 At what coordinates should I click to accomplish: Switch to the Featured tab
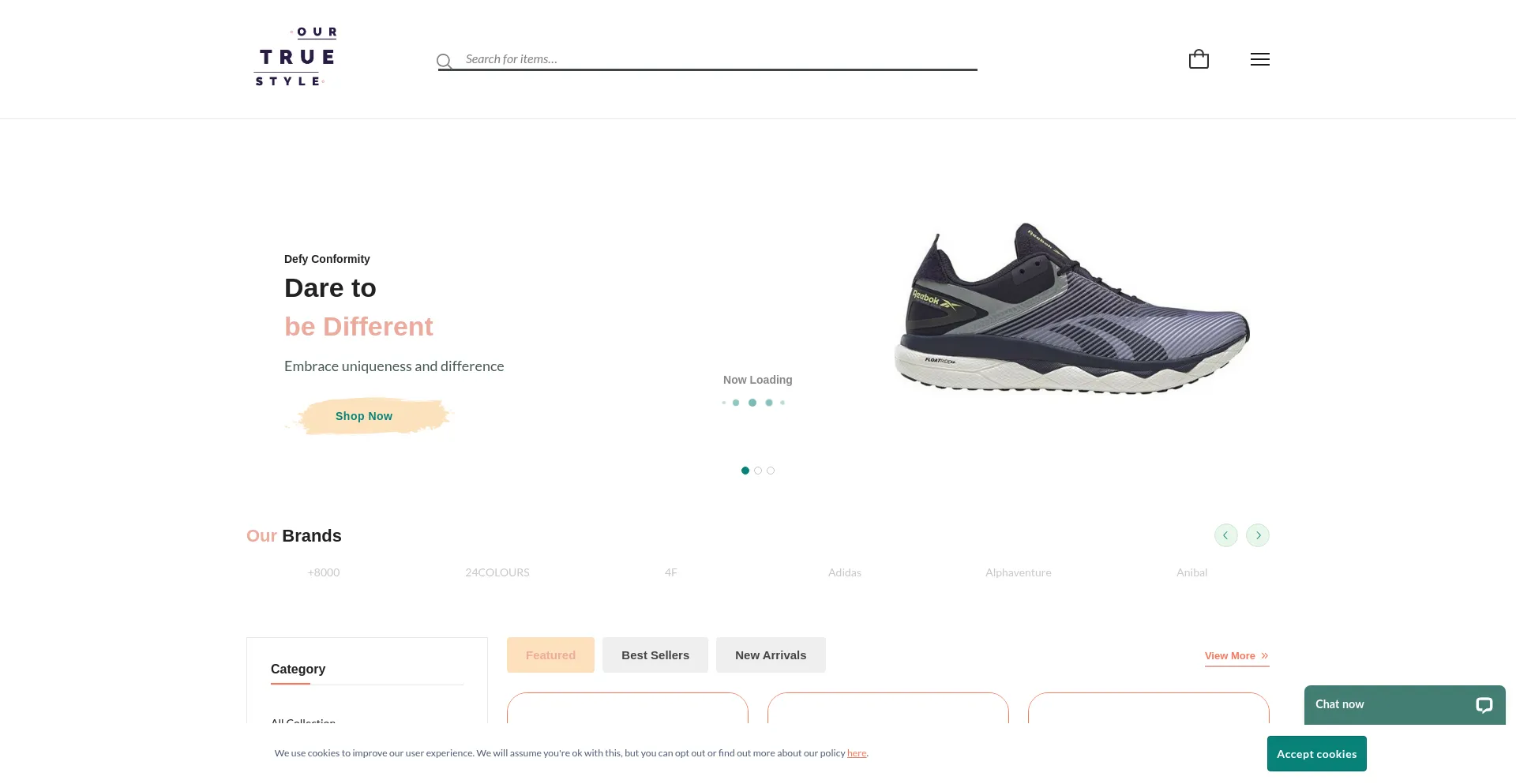pyautogui.click(x=550, y=655)
